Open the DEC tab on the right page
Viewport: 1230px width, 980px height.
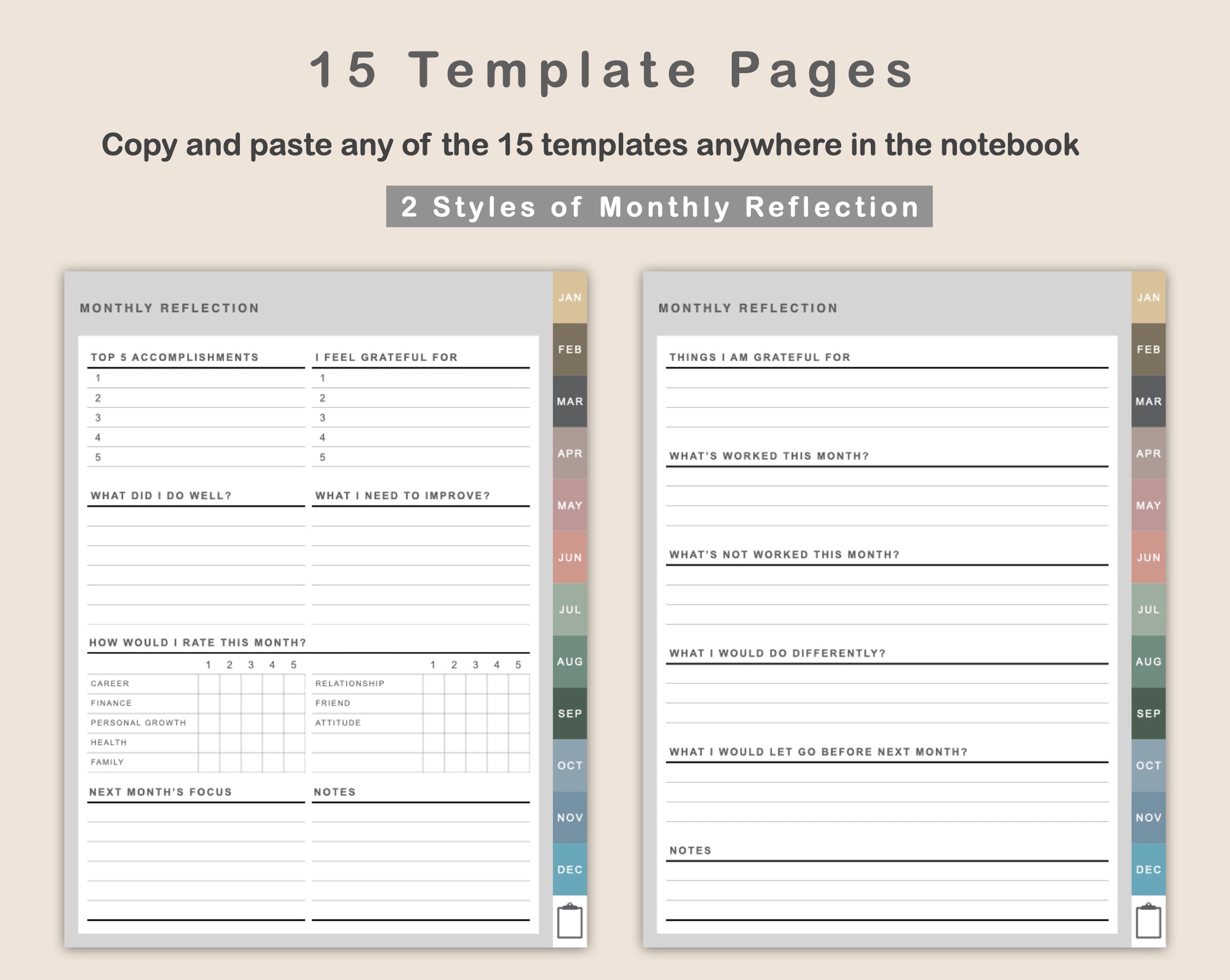[x=1148, y=869]
